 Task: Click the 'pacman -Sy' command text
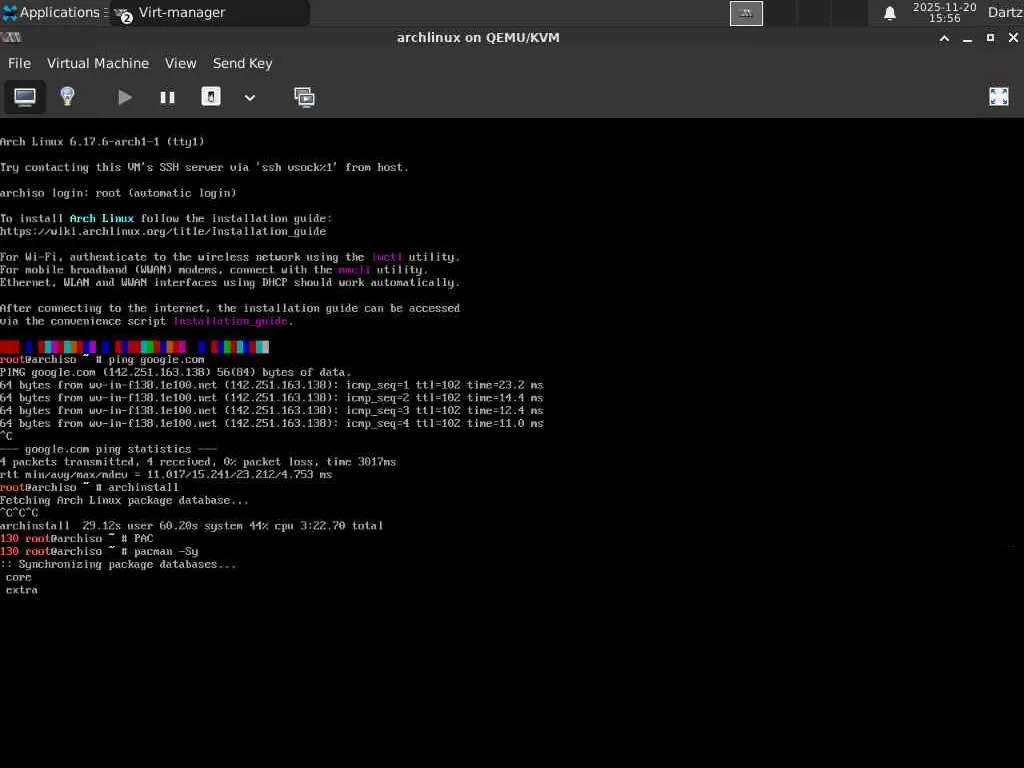pyautogui.click(x=166, y=551)
